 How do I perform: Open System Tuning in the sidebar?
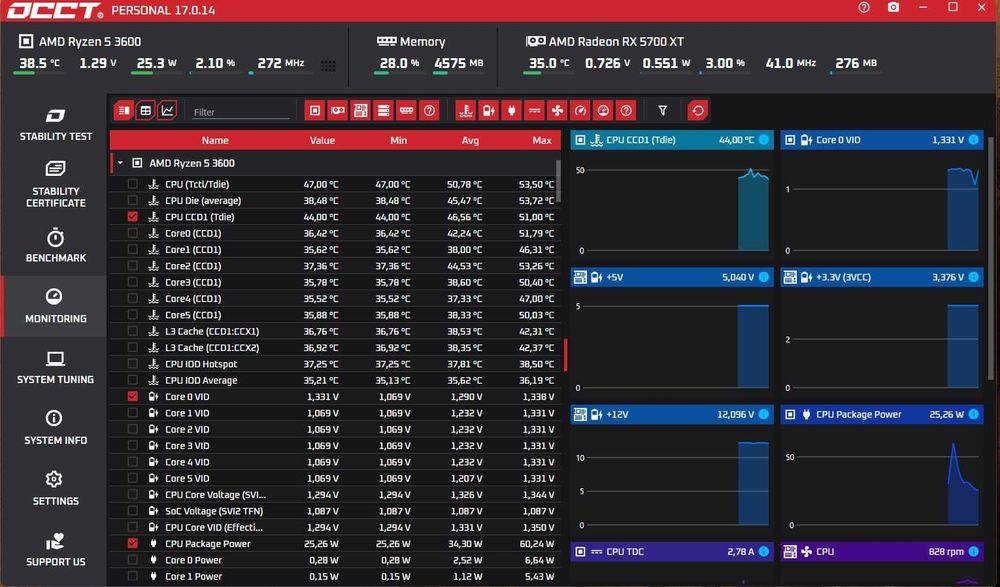click(55, 367)
